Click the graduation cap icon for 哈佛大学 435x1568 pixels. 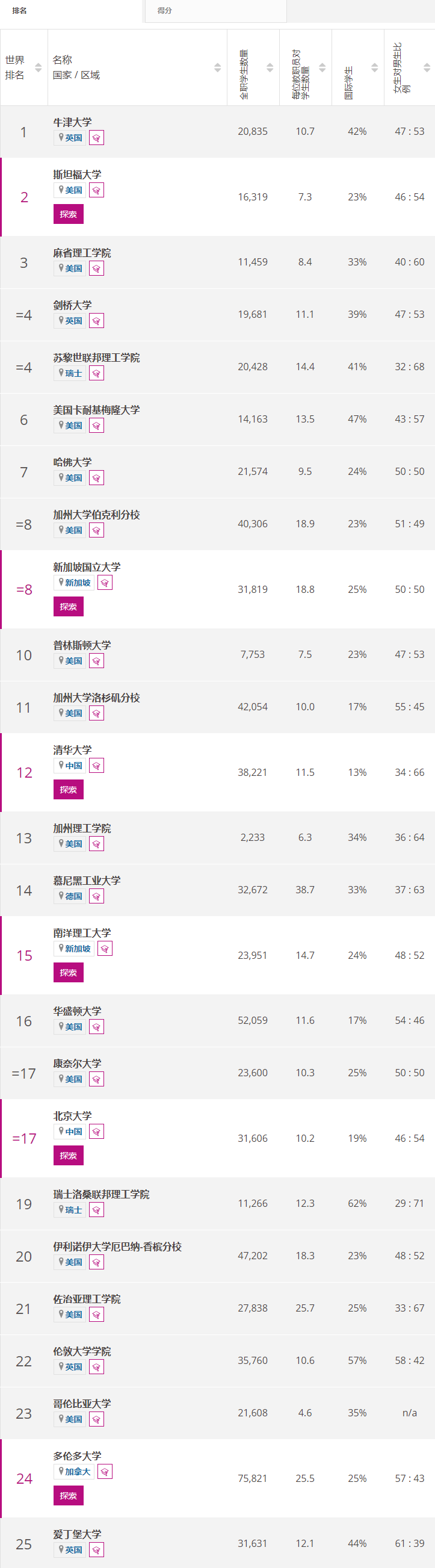96,478
